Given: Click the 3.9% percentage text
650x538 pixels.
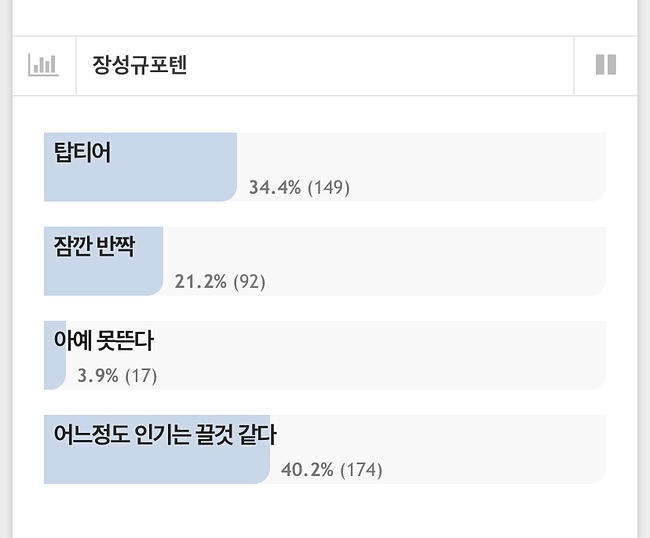Looking at the screenshot, I should pos(98,376).
